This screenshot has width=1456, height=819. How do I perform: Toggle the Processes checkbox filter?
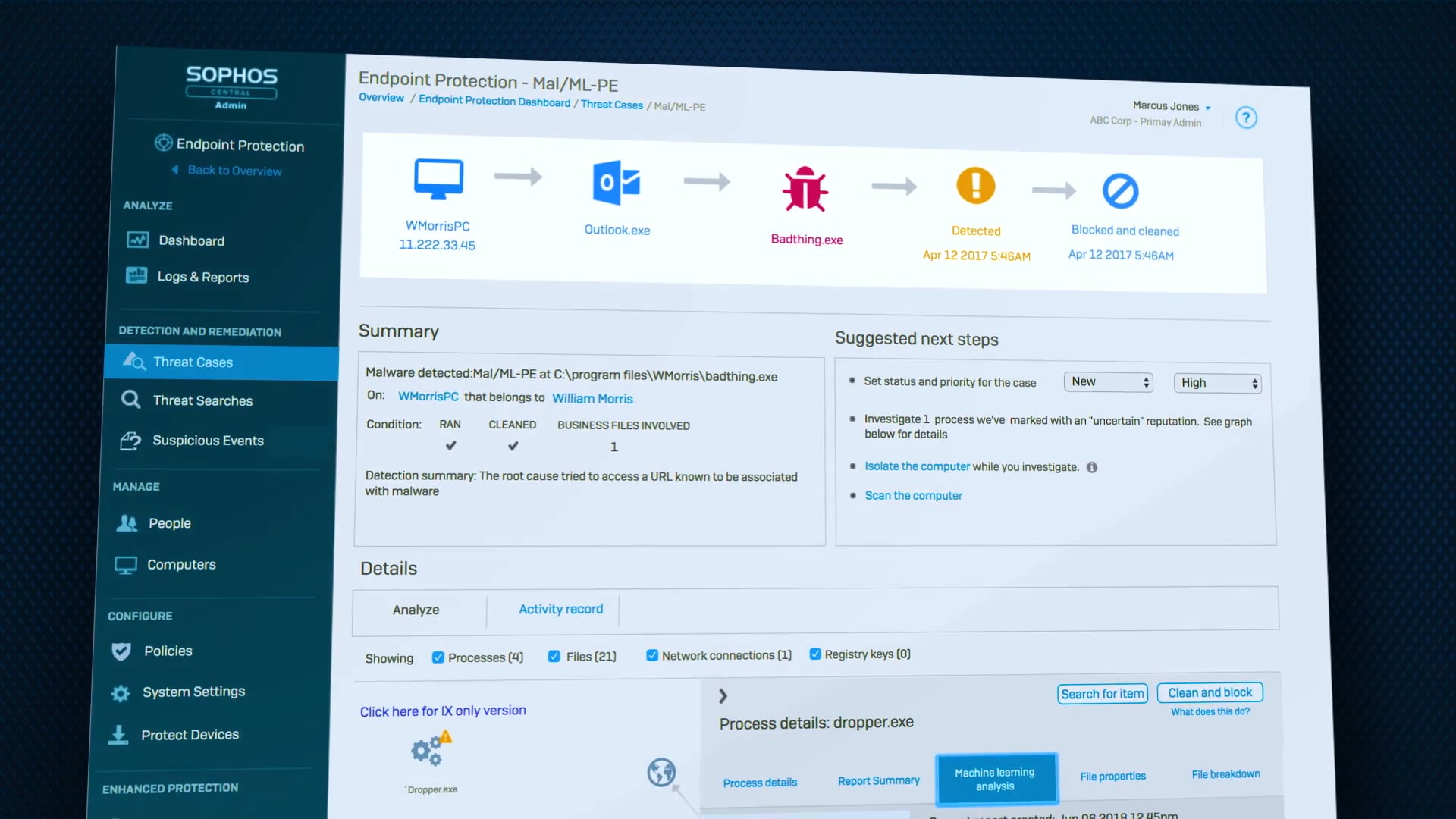(x=438, y=657)
